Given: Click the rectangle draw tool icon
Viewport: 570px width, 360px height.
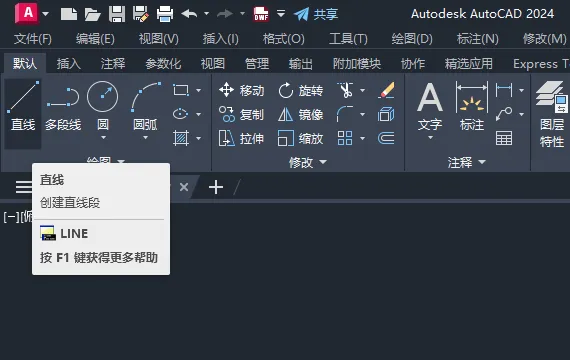Looking at the screenshot, I should point(181,90).
